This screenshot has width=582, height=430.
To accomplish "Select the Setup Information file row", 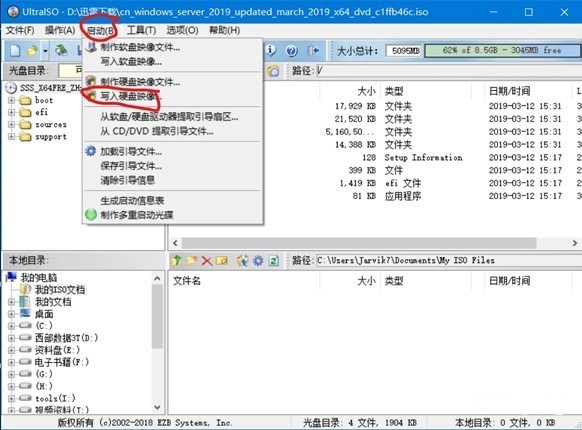I will [423, 157].
